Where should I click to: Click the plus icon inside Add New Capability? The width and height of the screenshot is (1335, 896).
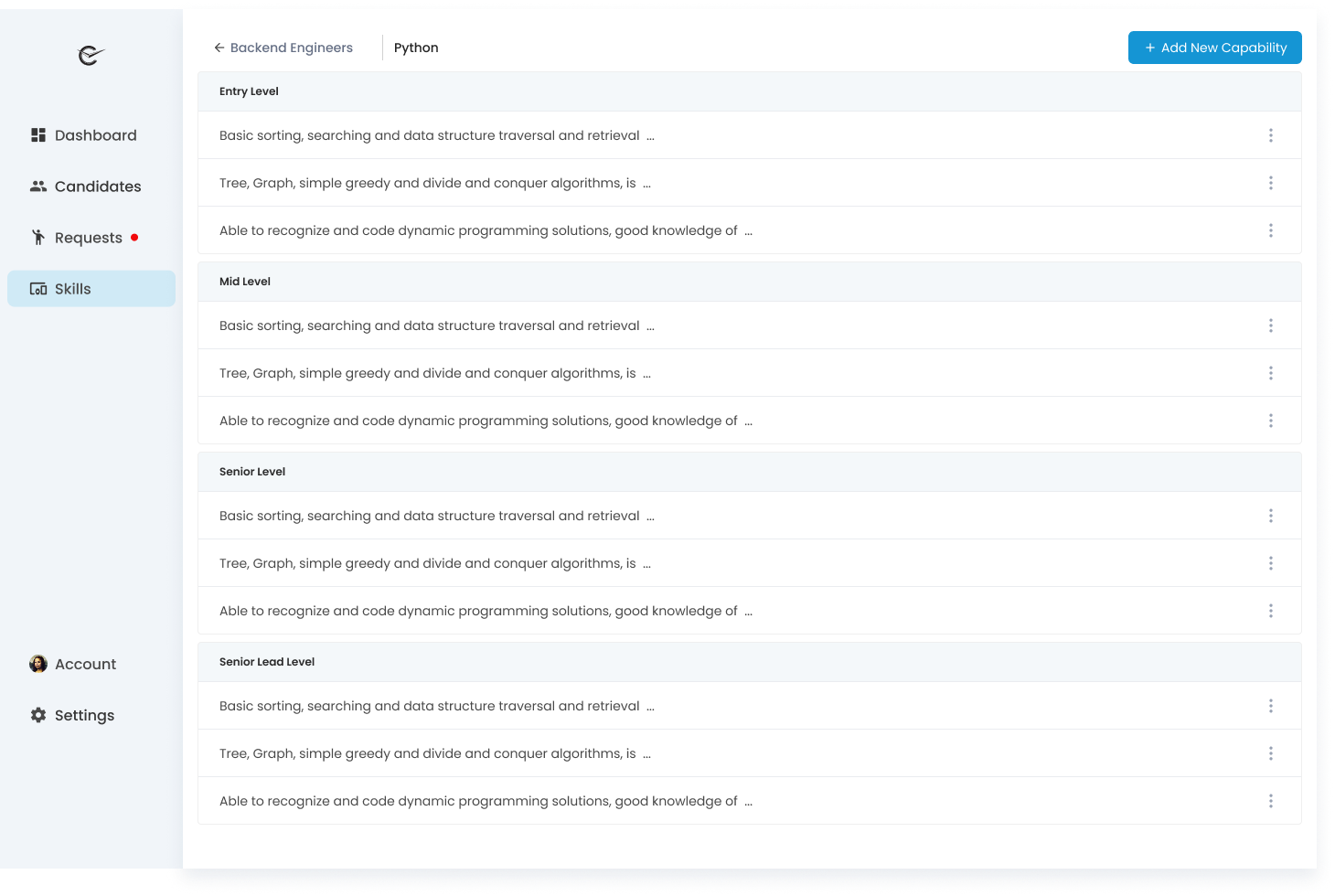click(1149, 47)
